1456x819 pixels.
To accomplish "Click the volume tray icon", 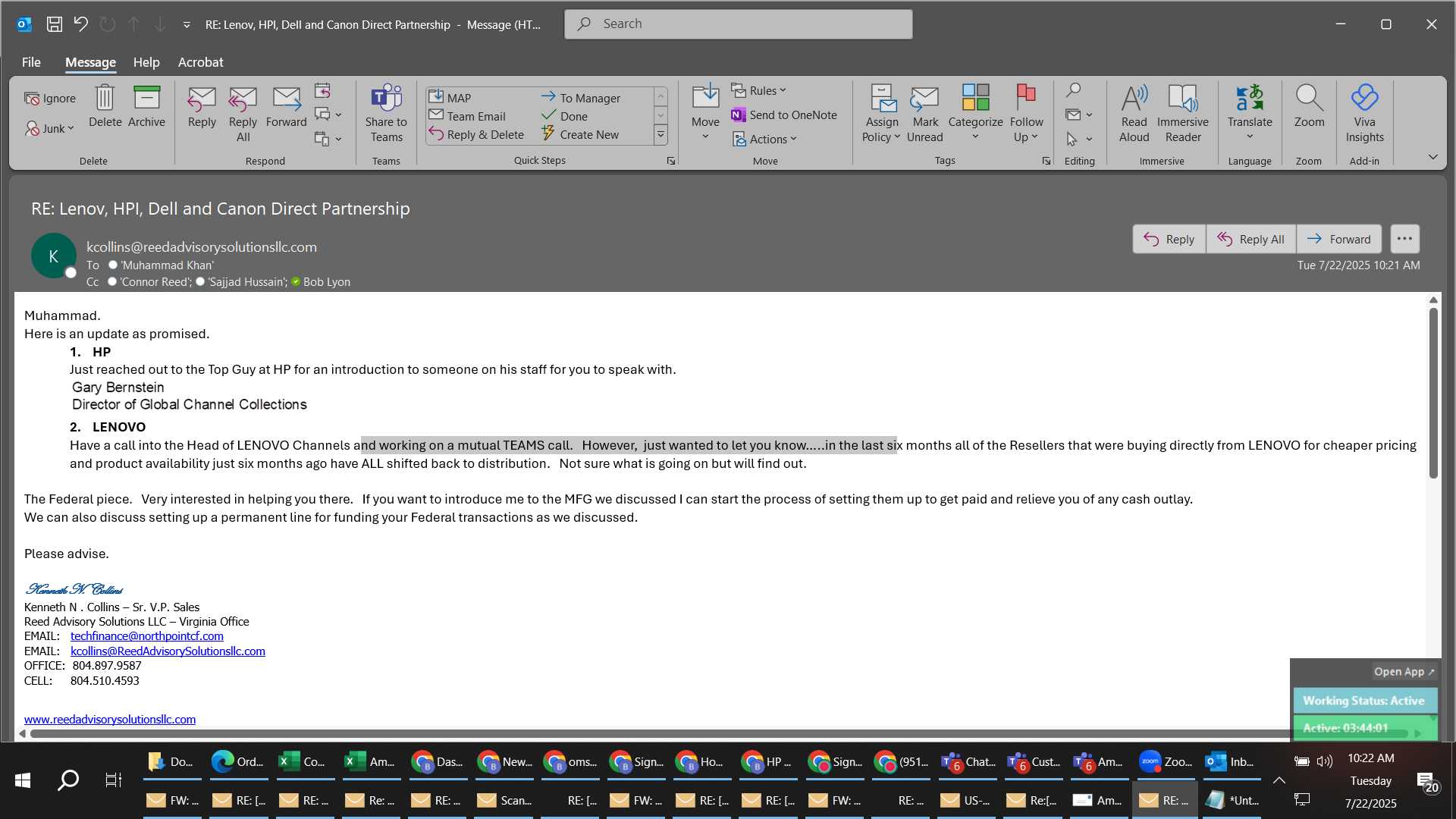I will pyautogui.click(x=1324, y=761).
